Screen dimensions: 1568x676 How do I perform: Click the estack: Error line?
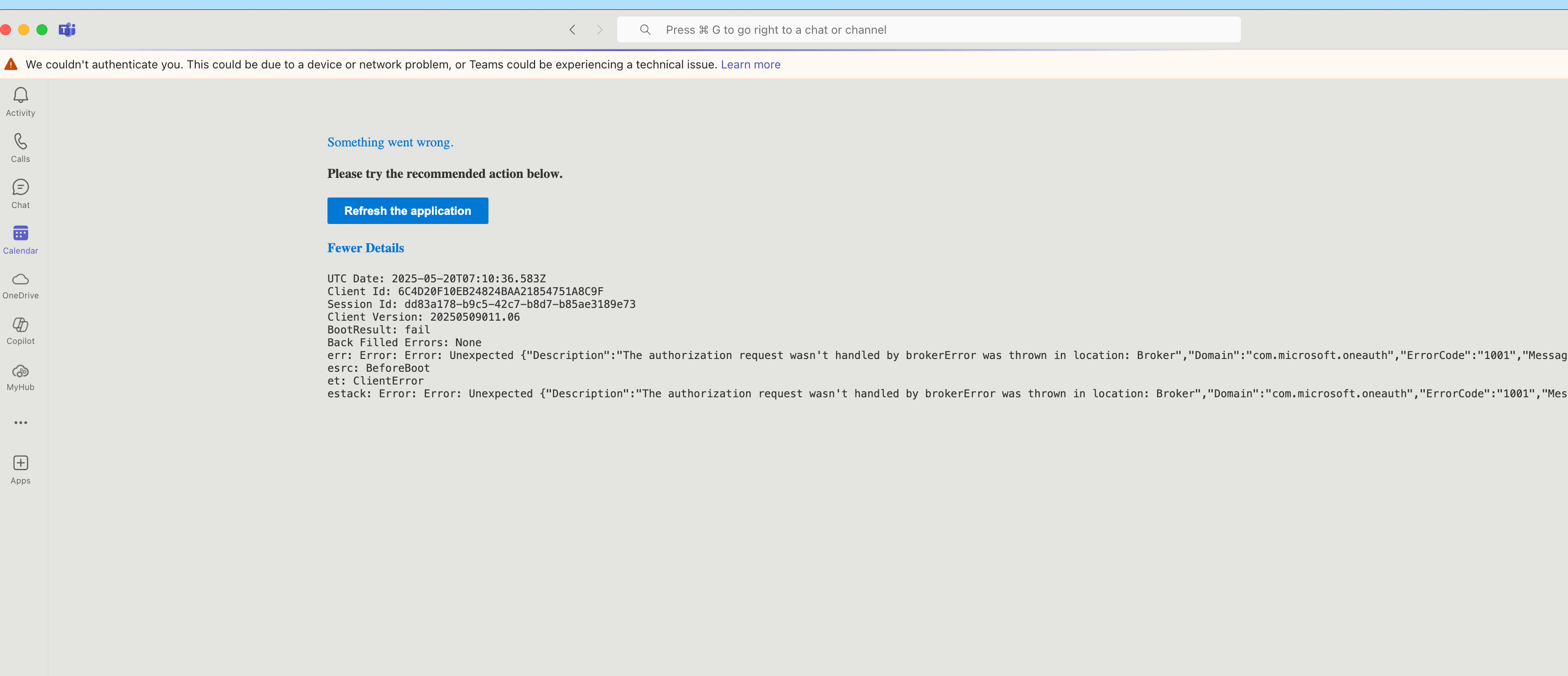947,394
